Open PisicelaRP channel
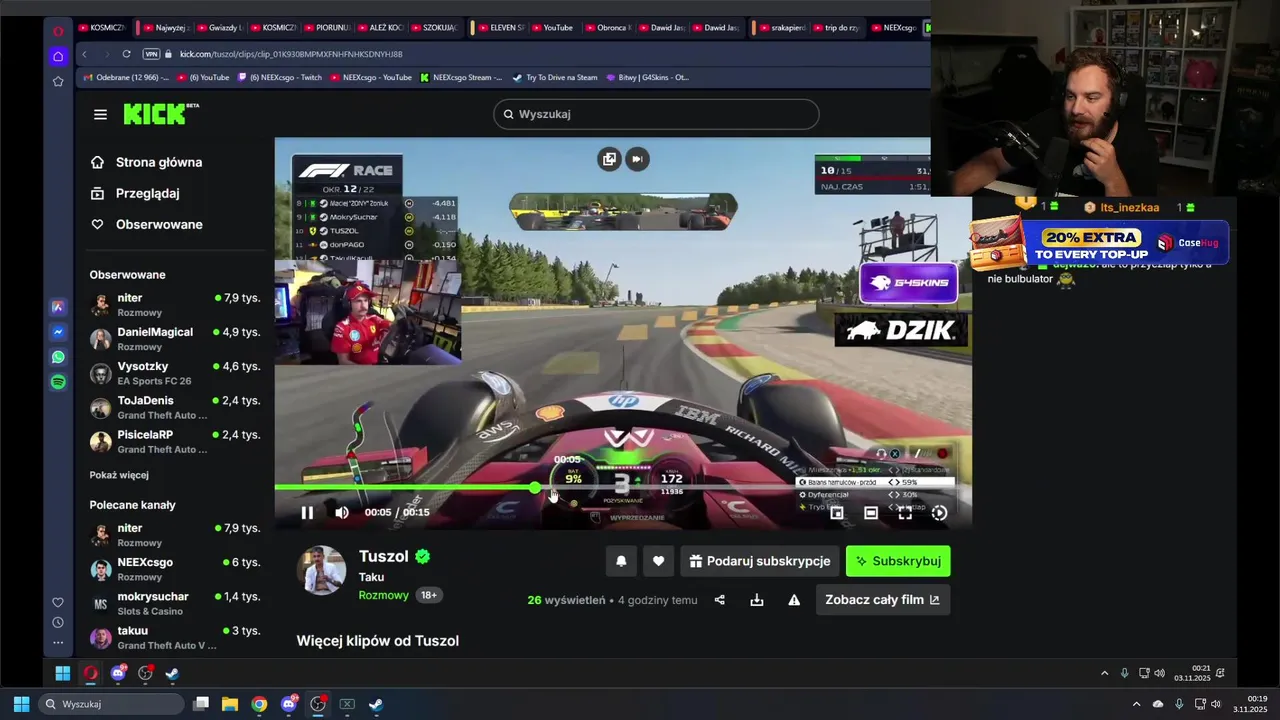The image size is (1280, 720). pos(175,441)
